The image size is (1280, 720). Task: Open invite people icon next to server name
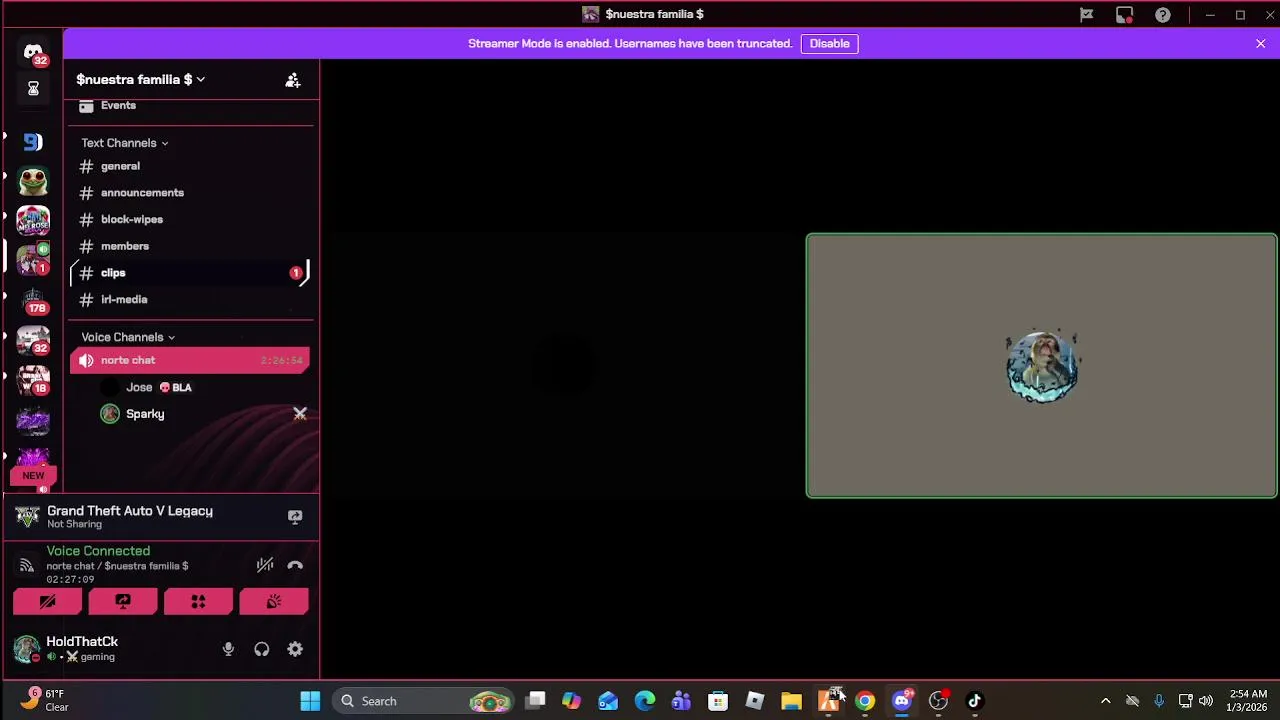click(x=293, y=80)
